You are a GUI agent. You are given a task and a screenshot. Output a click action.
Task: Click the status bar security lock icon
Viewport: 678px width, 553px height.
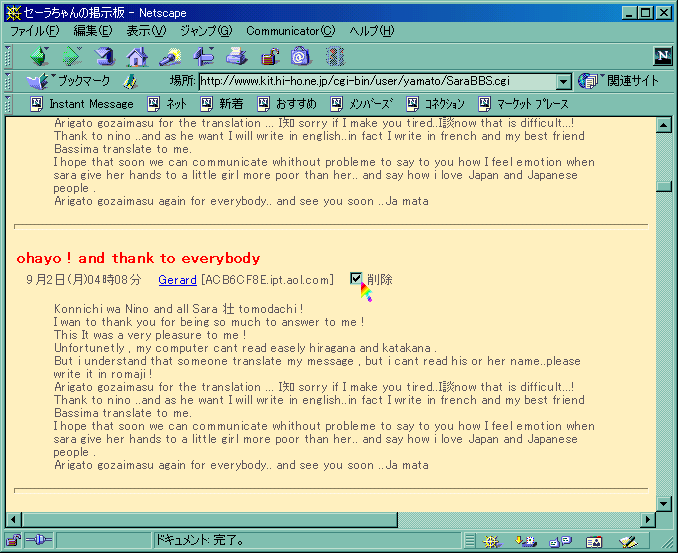(x=13, y=540)
